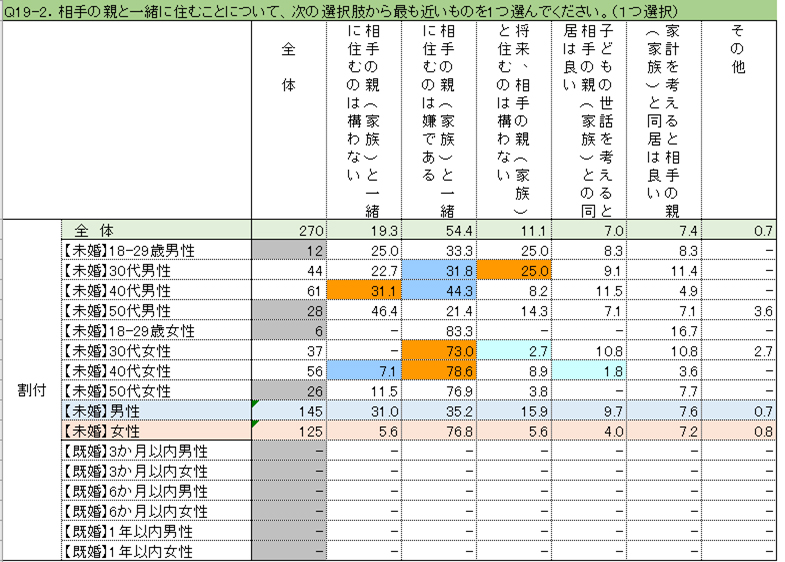The image size is (785, 562).
Task: Select the total count cell 270
Action: [289, 229]
